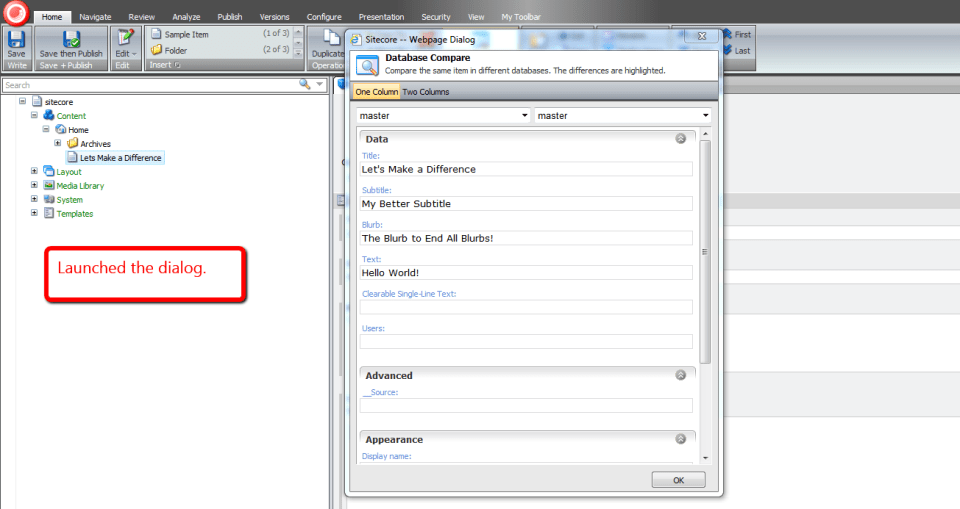Click the Sample Item insert icon
The height and width of the screenshot is (509, 960).
tap(156, 34)
